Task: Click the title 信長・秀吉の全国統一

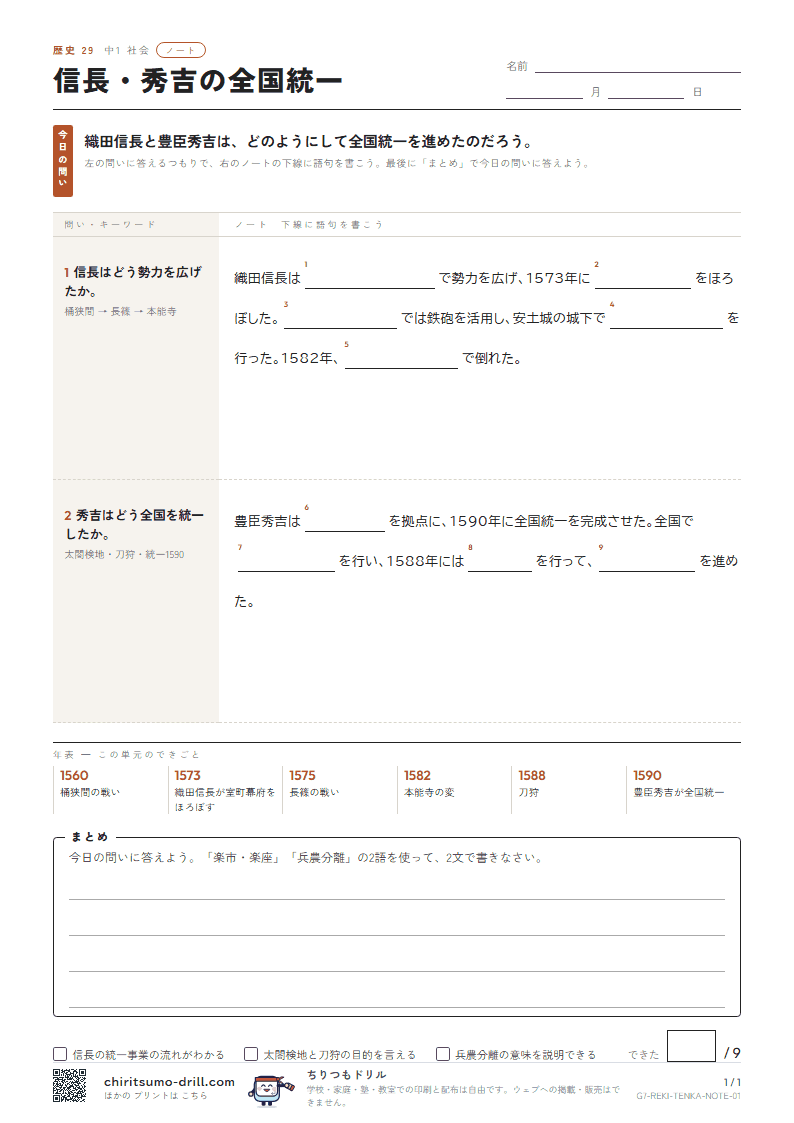Action: pos(198,80)
